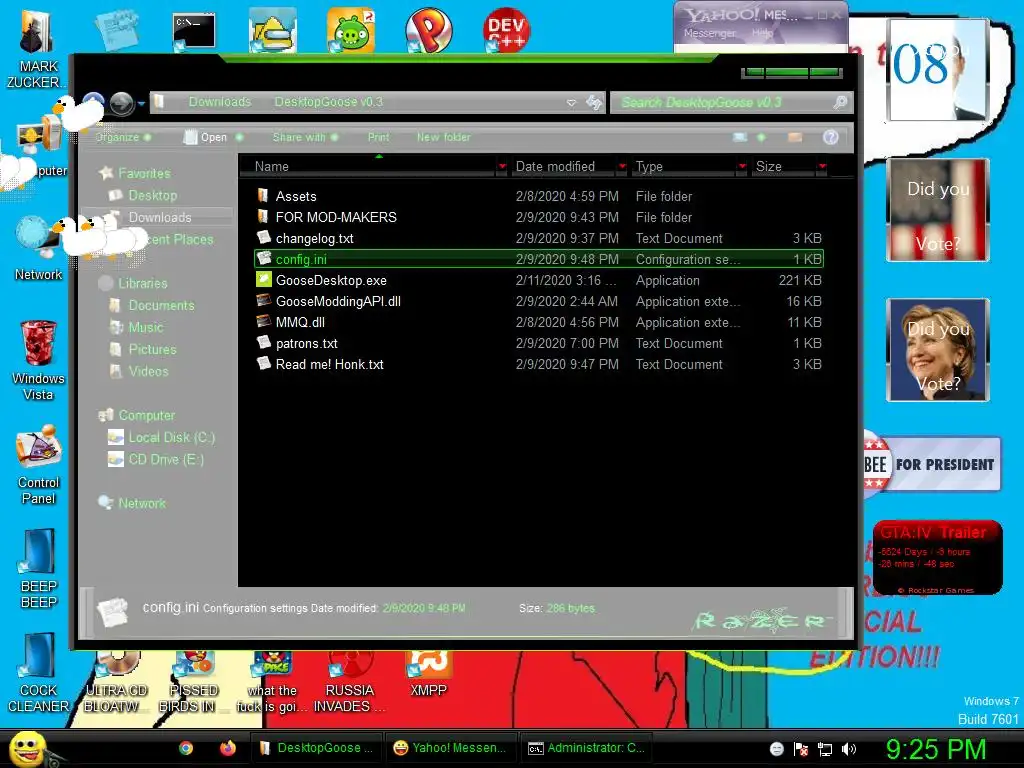Sort by Date modified column header
The image size is (1024, 768).
(x=555, y=167)
